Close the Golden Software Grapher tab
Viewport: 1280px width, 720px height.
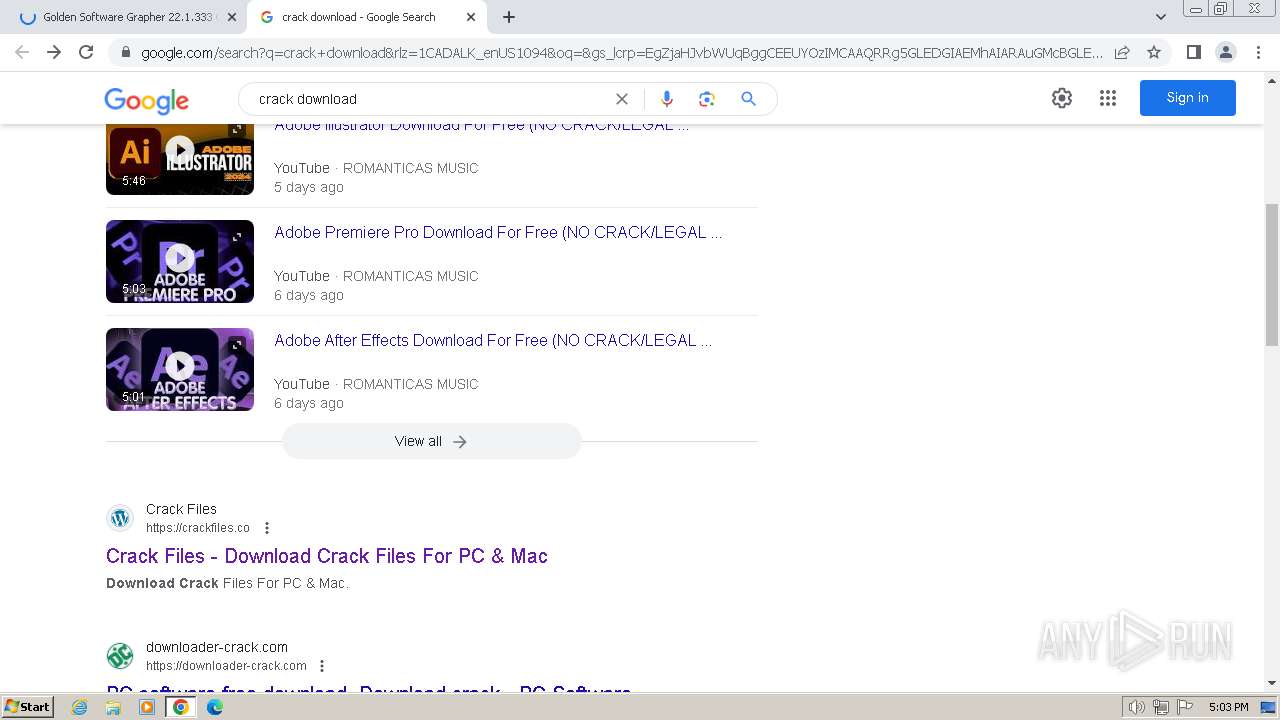tap(232, 17)
